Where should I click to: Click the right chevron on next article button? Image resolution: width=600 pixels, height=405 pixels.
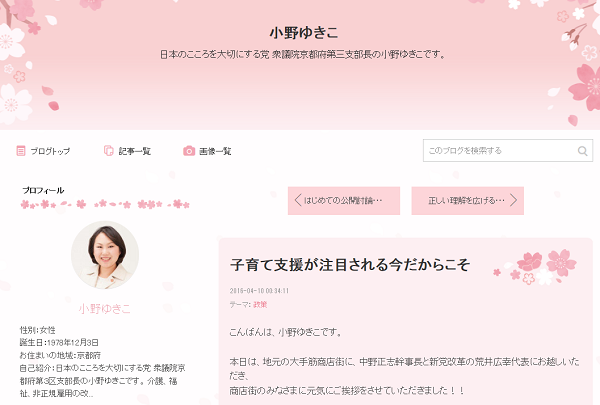pos(514,200)
